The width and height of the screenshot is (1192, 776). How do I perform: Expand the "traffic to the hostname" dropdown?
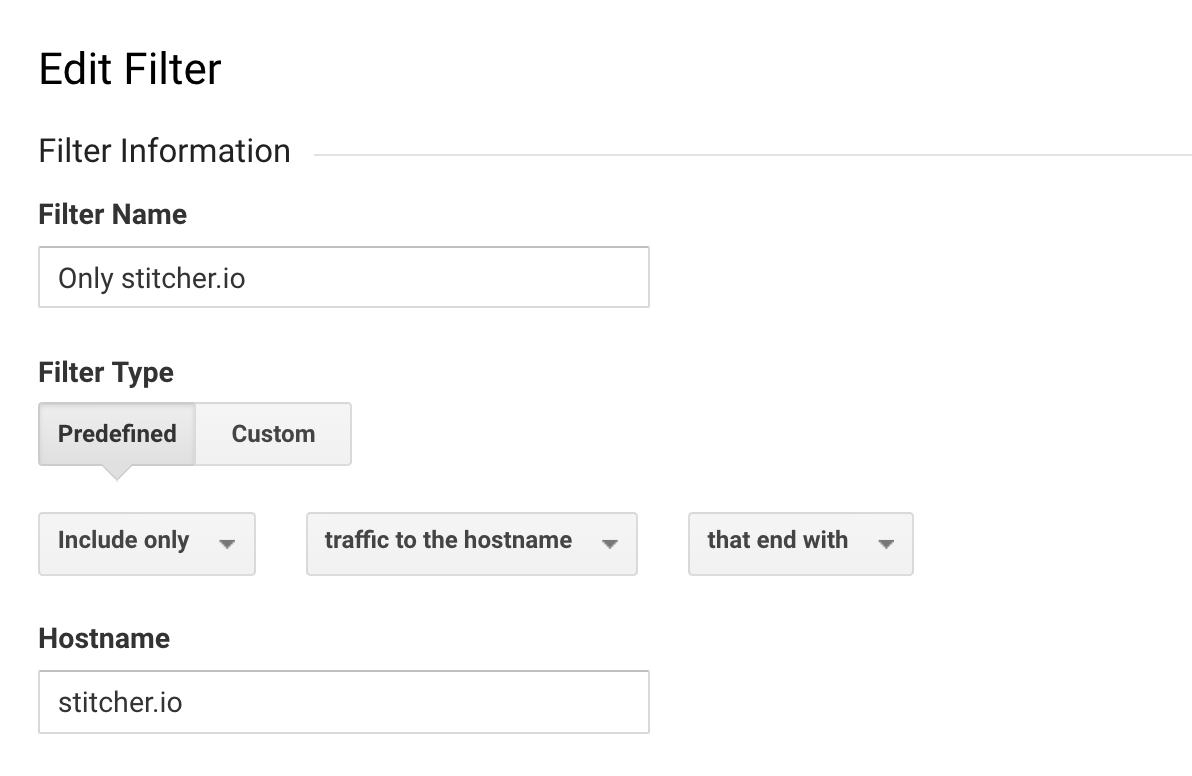(x=471, y=543)
